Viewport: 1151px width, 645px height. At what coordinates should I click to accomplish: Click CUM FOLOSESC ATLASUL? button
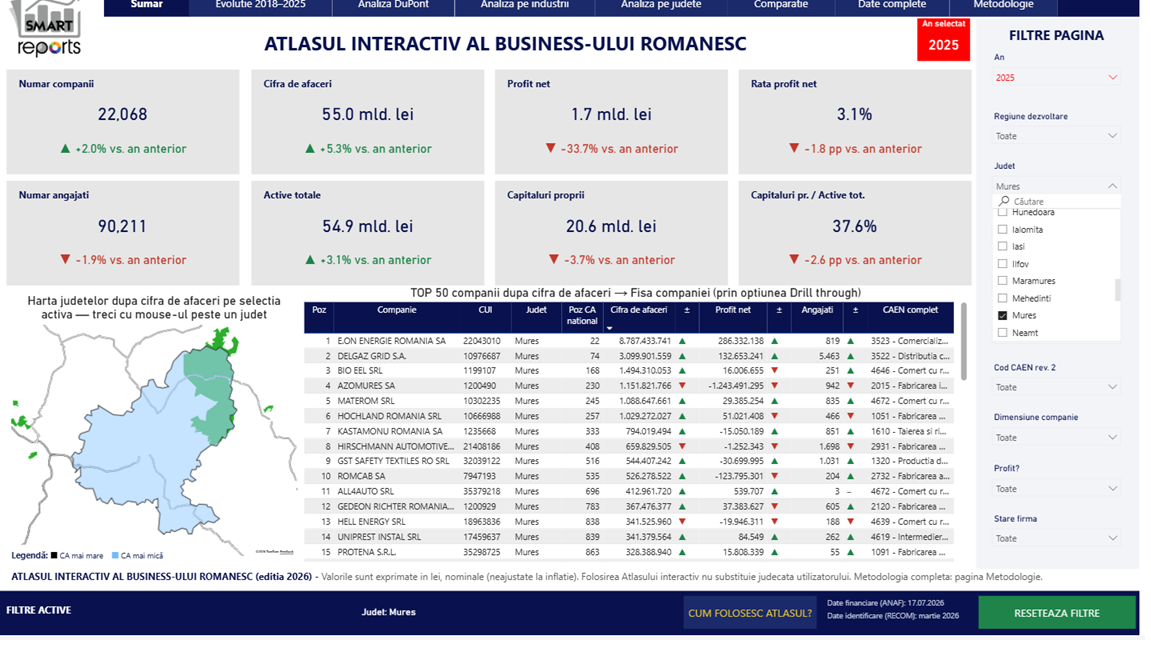[750, 613]
